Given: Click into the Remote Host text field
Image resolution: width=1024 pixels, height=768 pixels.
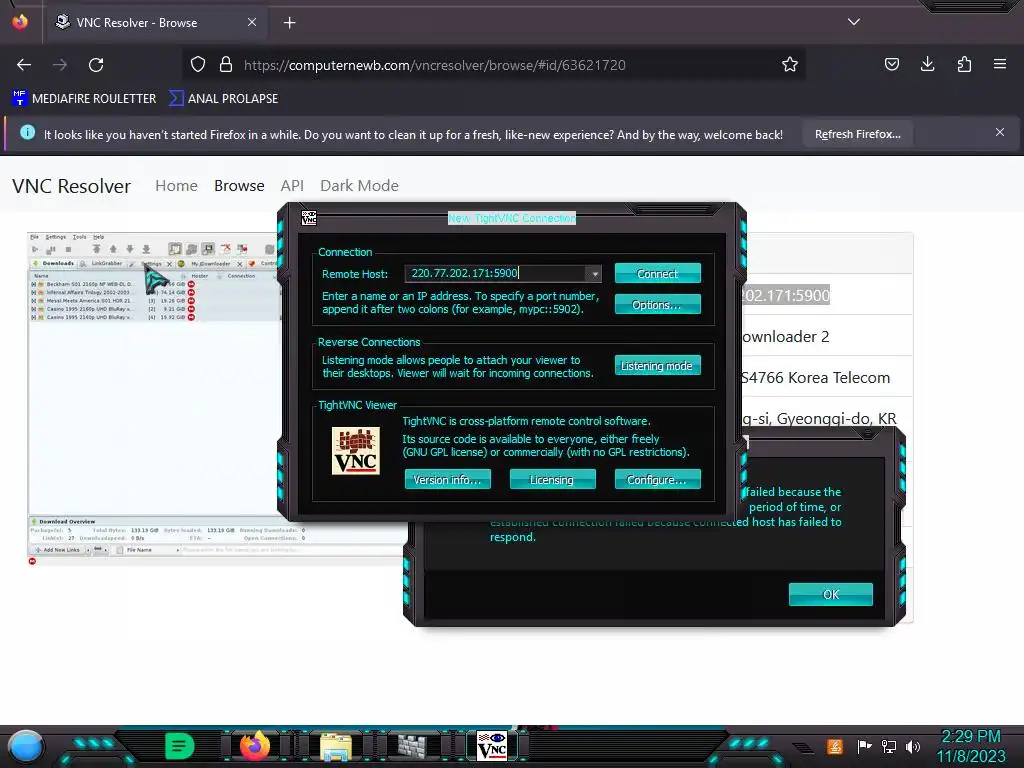Looking at the screenshot, I should pos(496,274).
